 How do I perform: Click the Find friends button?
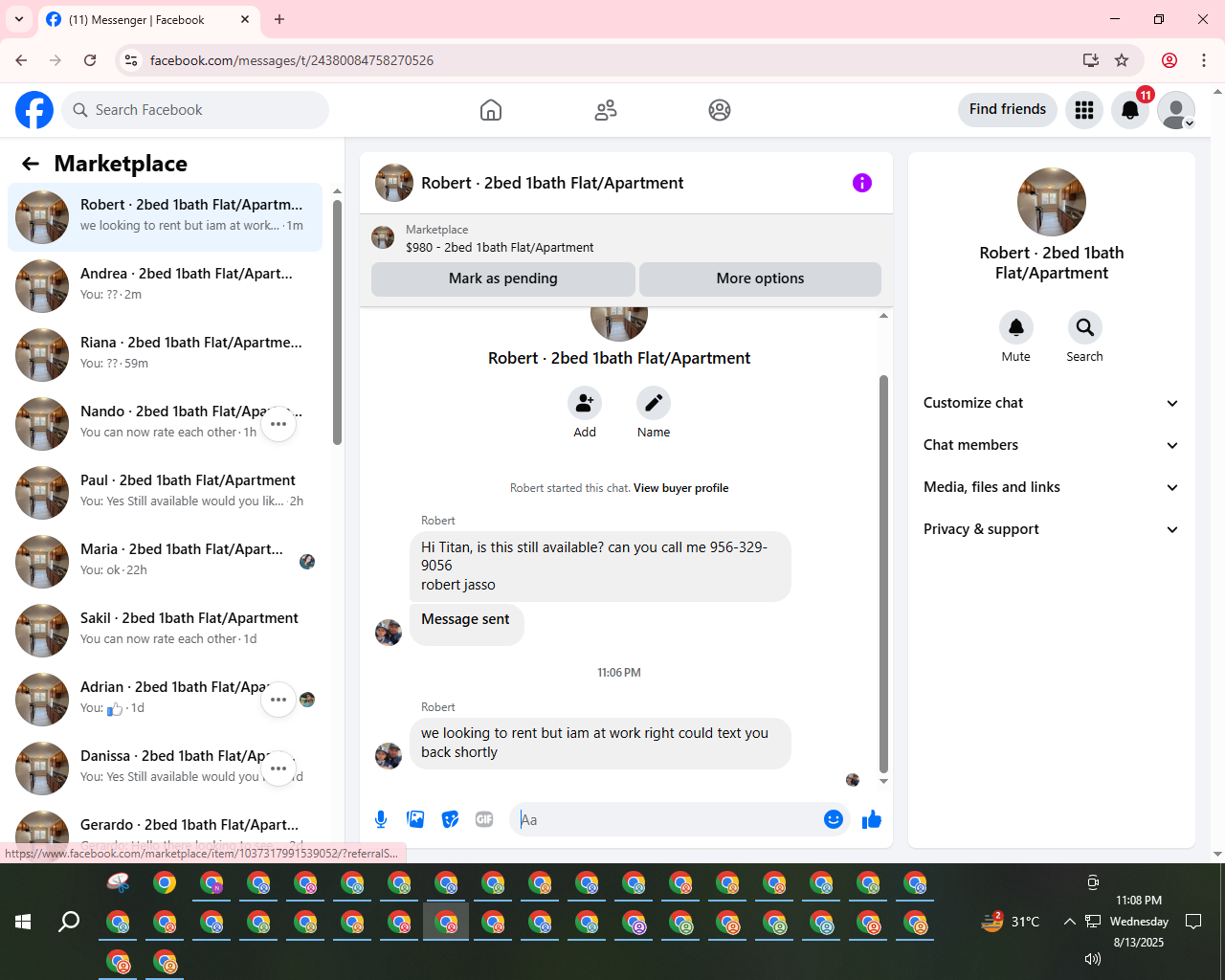(1008, 109)
